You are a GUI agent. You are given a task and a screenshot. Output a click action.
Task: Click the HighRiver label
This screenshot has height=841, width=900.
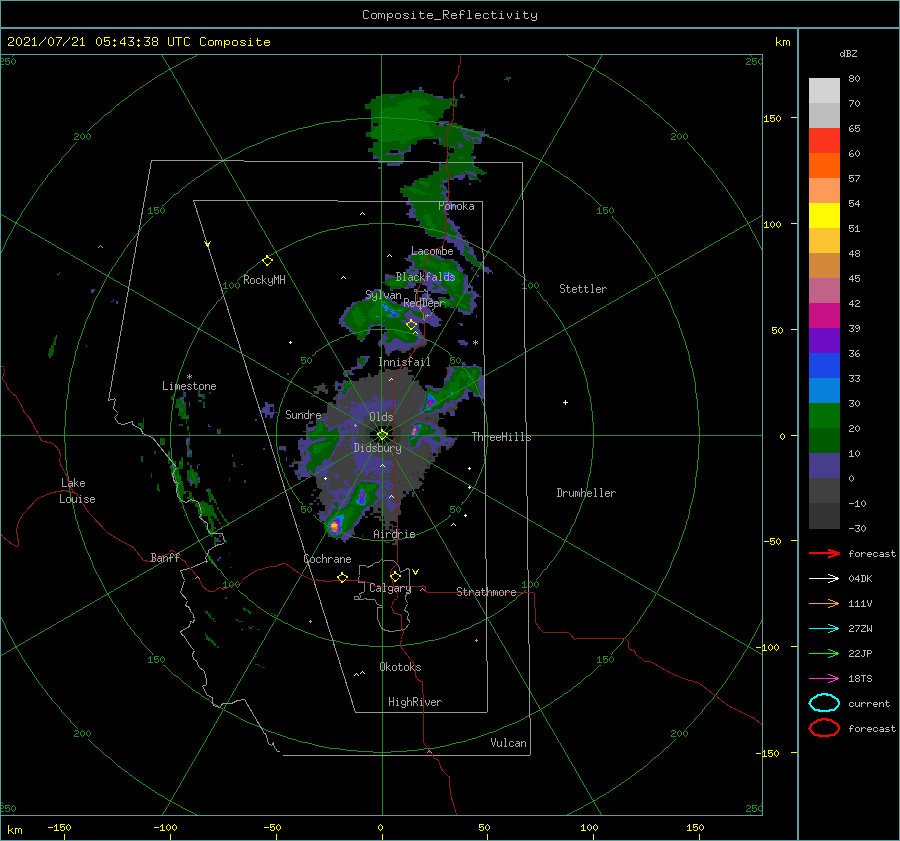pos(415,702)
